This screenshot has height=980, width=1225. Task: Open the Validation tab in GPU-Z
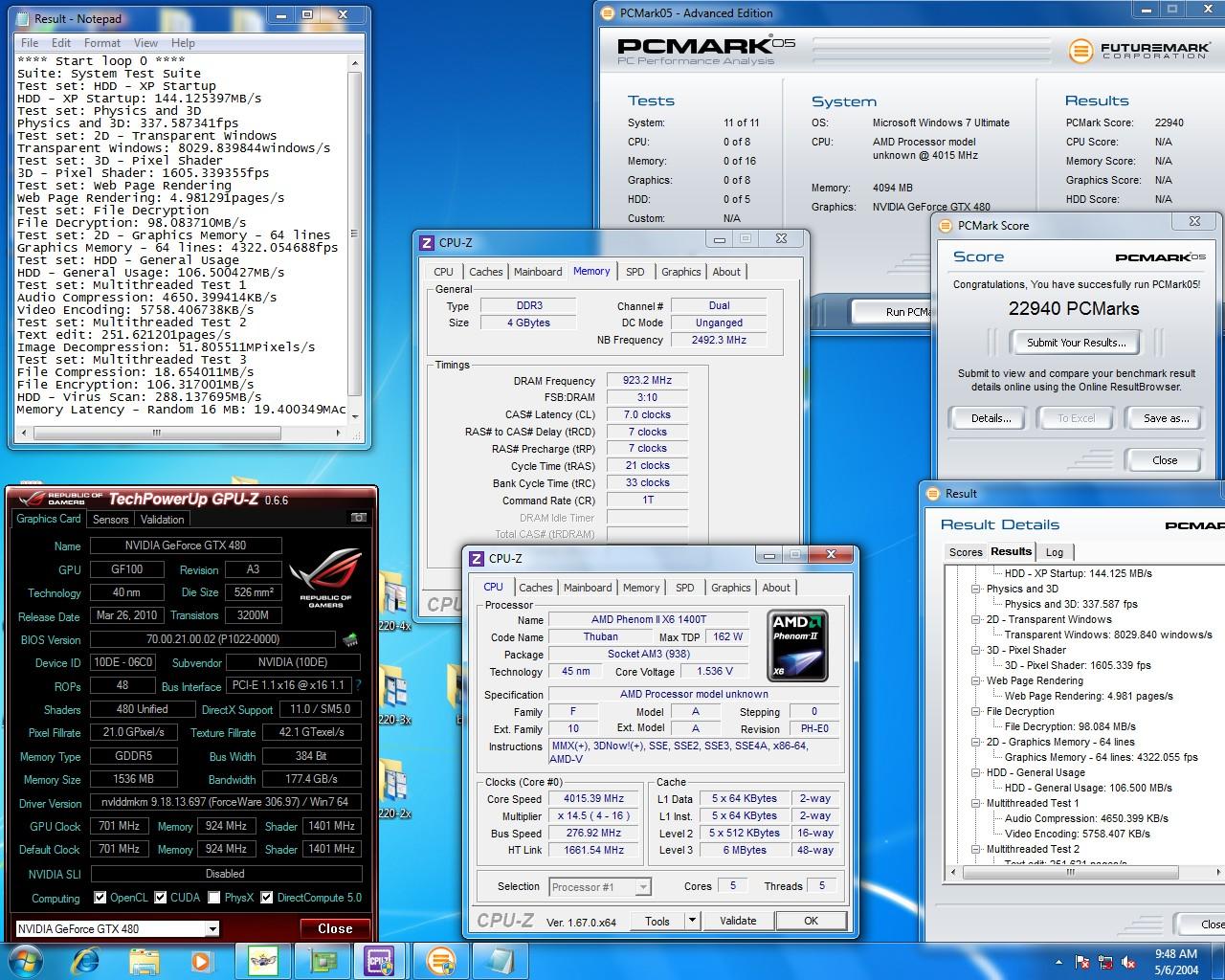[x=162, y=520]
